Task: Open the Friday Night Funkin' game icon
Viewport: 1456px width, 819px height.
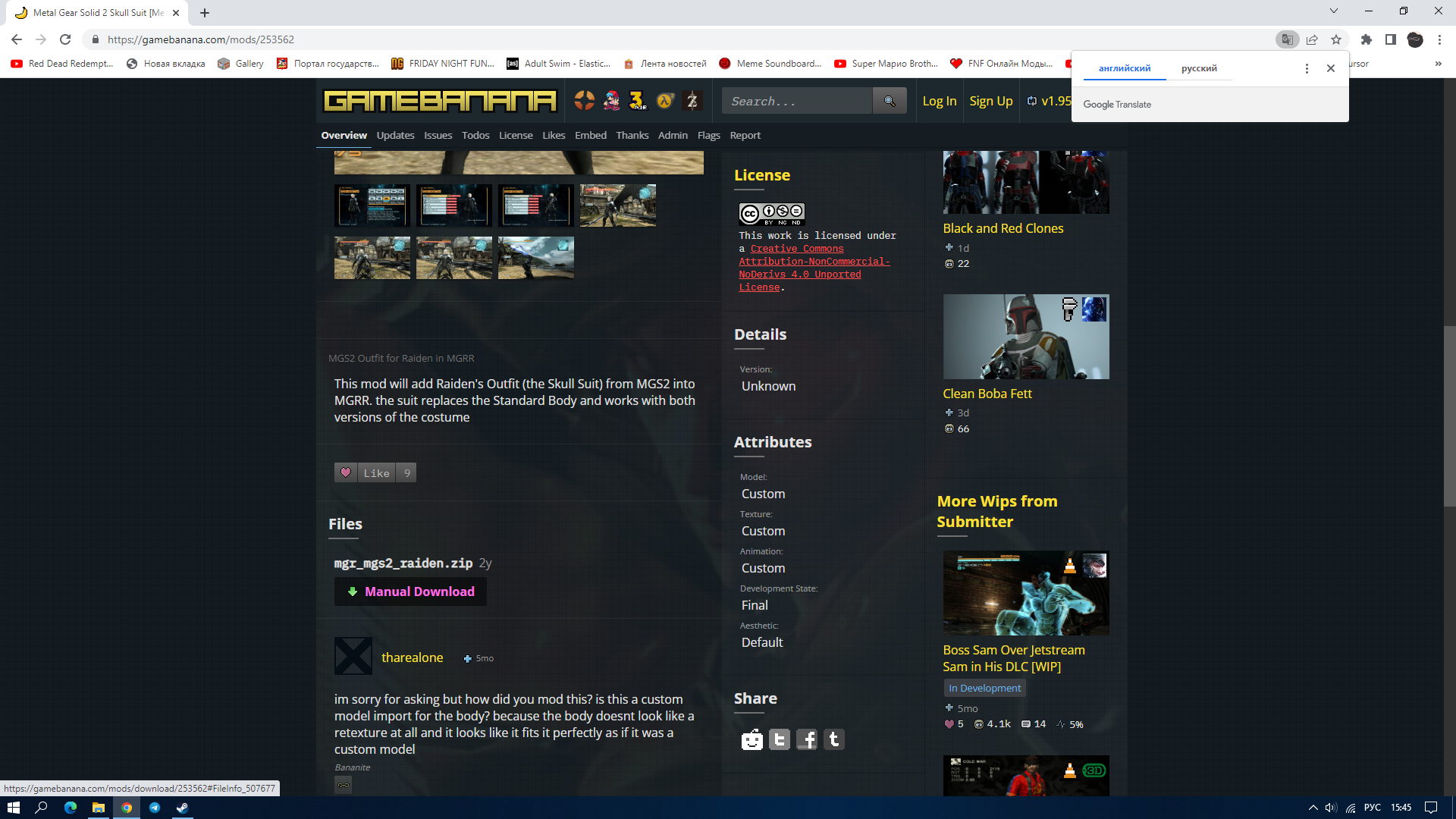Action: click(x=611, y=100)
